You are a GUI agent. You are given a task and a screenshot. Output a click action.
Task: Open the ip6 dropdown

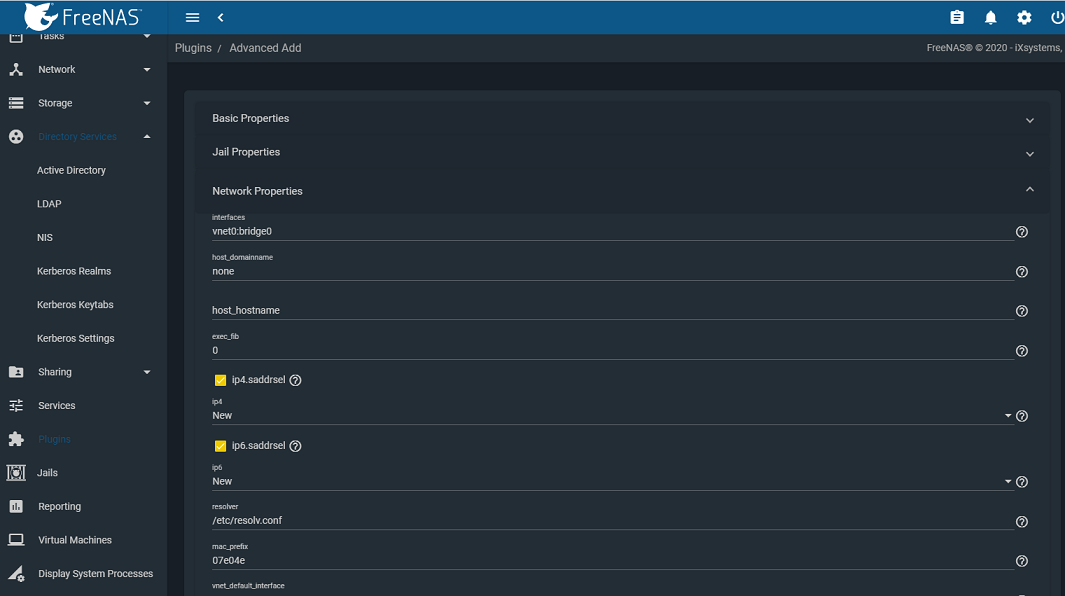coord(612,481)
